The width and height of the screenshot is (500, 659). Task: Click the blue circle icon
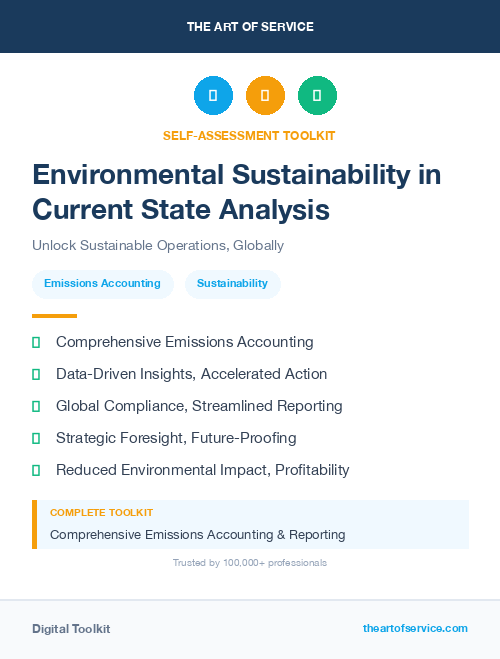pyautogui.click(x=213, y=95)
